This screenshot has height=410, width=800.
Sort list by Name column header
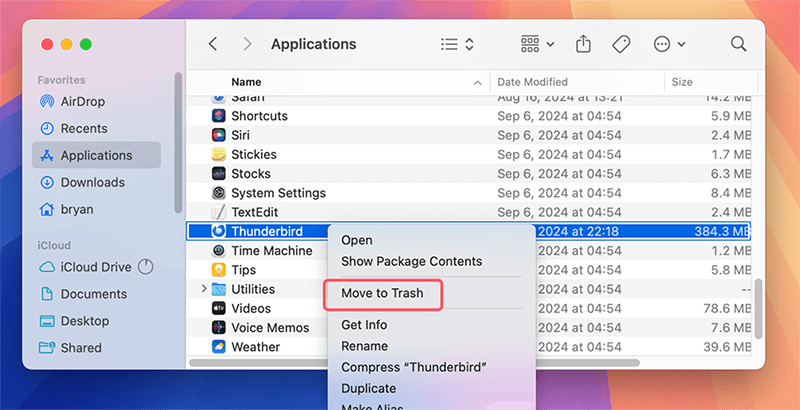pyautogui.click(x=246, y=81)
